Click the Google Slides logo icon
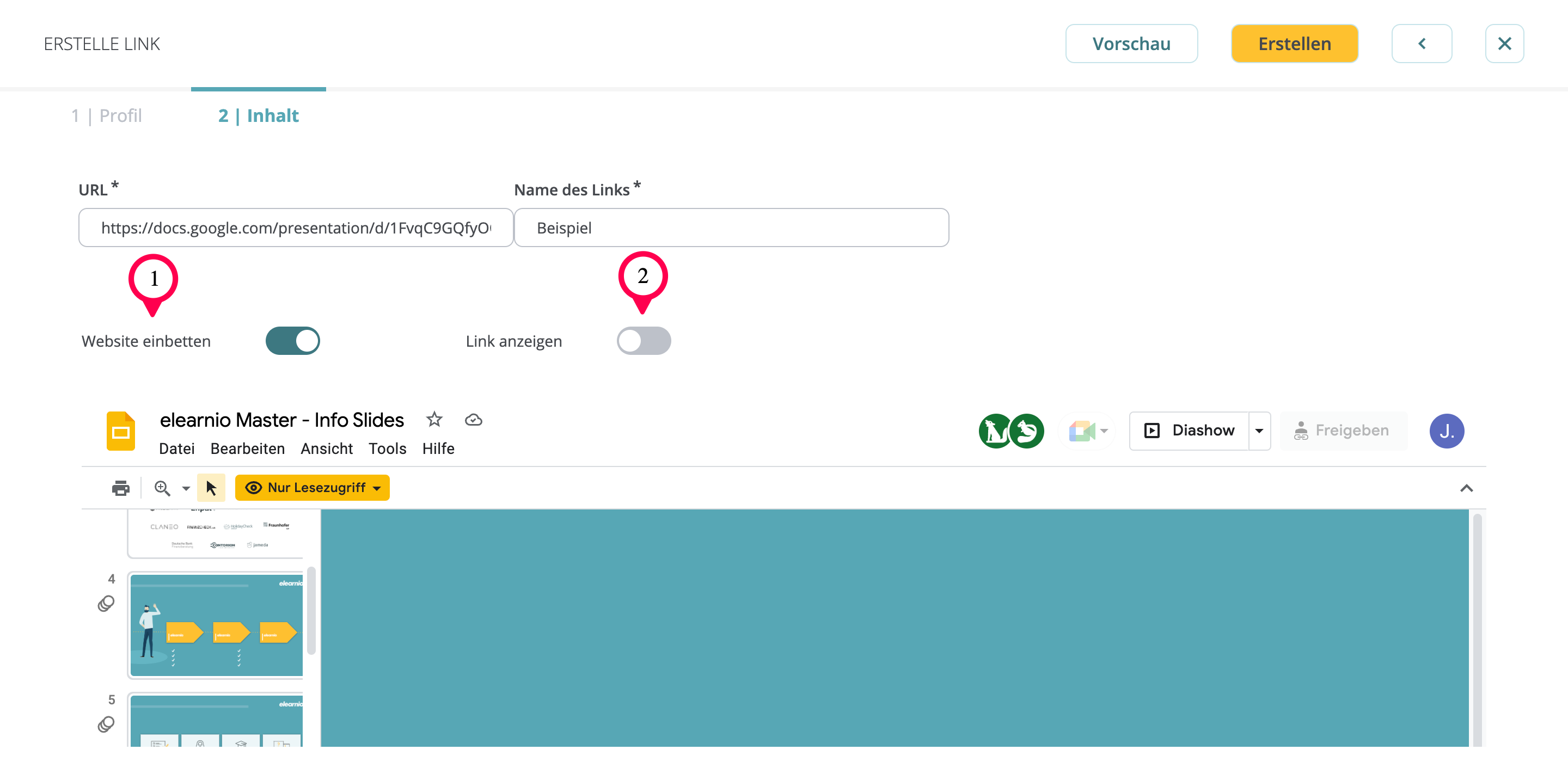1568x774 pixels. pyautogui.click(x=120, y=431)
